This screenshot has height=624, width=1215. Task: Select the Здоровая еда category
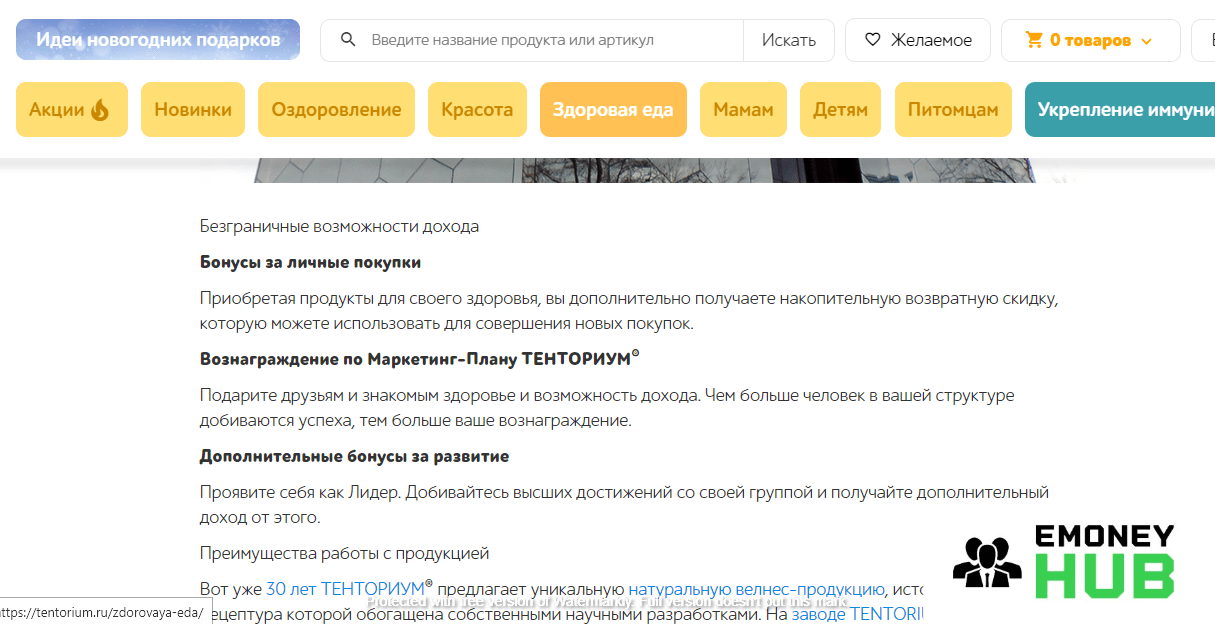coord(613,110)
